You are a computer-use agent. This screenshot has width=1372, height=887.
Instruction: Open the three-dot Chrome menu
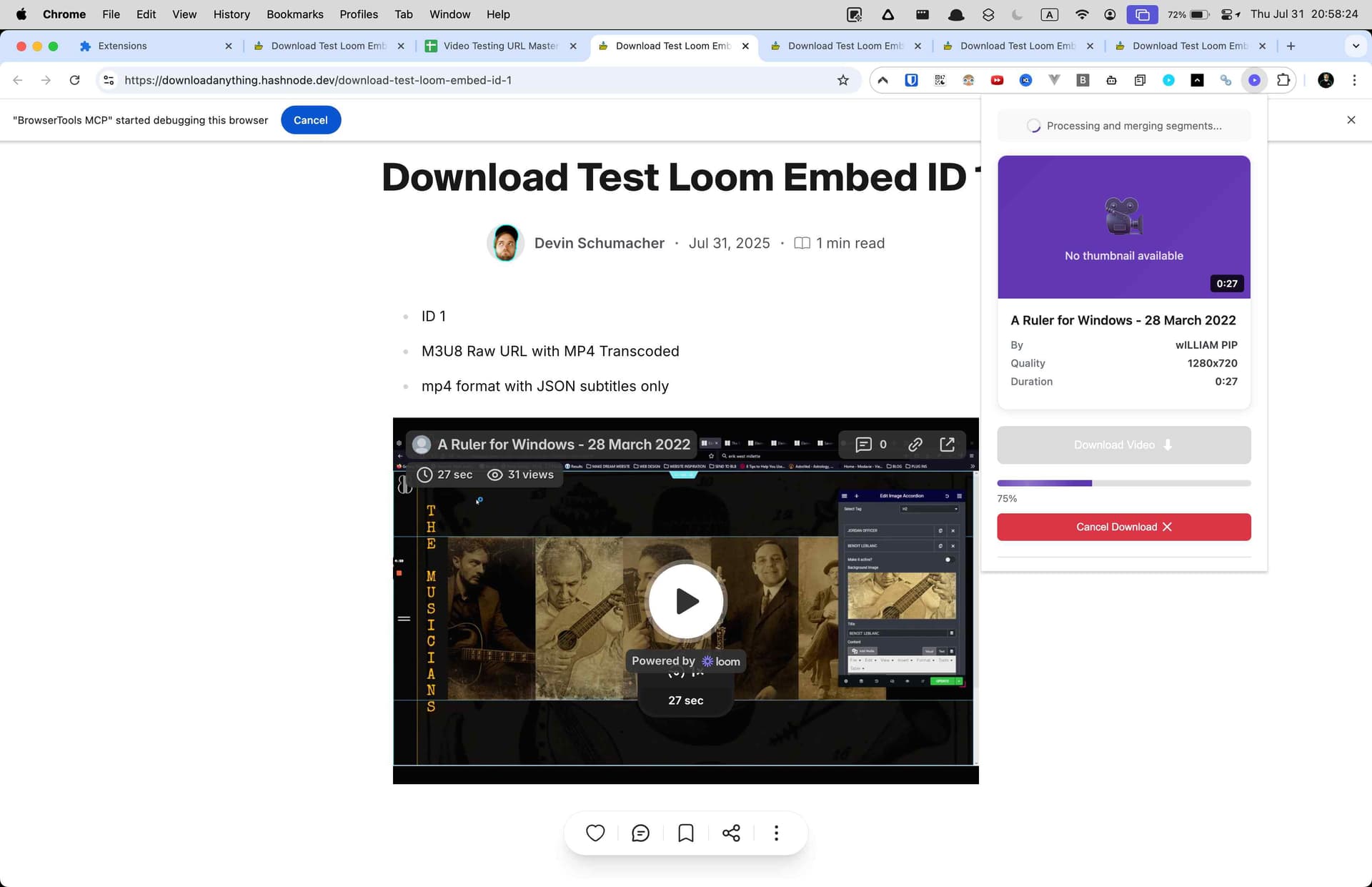(1355, 80)
